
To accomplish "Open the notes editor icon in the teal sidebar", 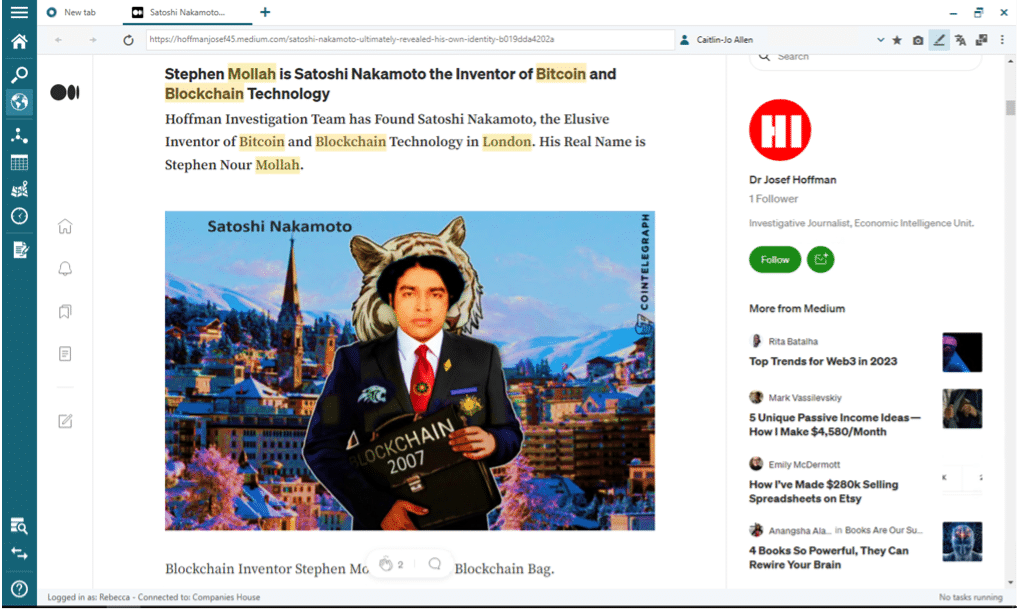I will pyautogui.click(x=19, y=250).
